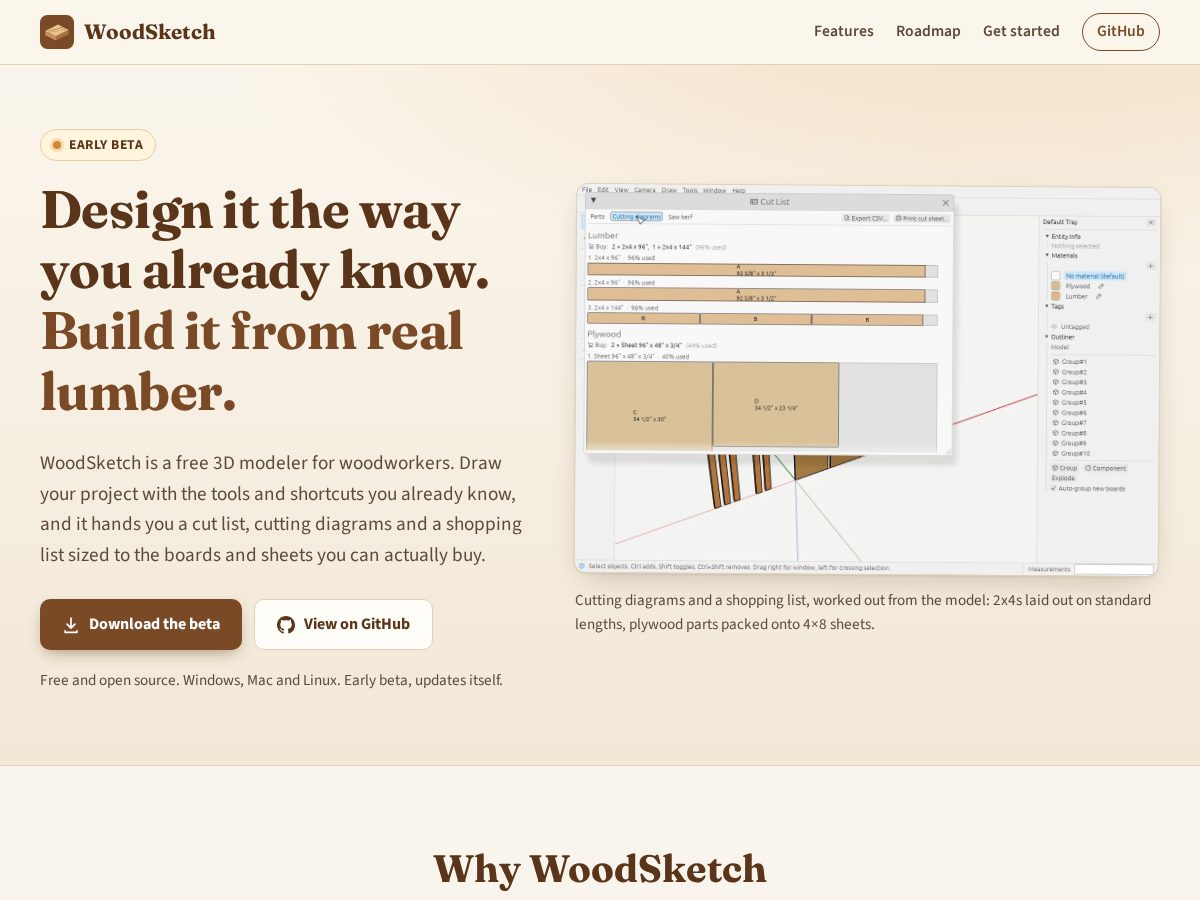The height and width of the screenshot is (900, 1200).
Task: Close the Default Tray panel with its X
Action: 1151,222
